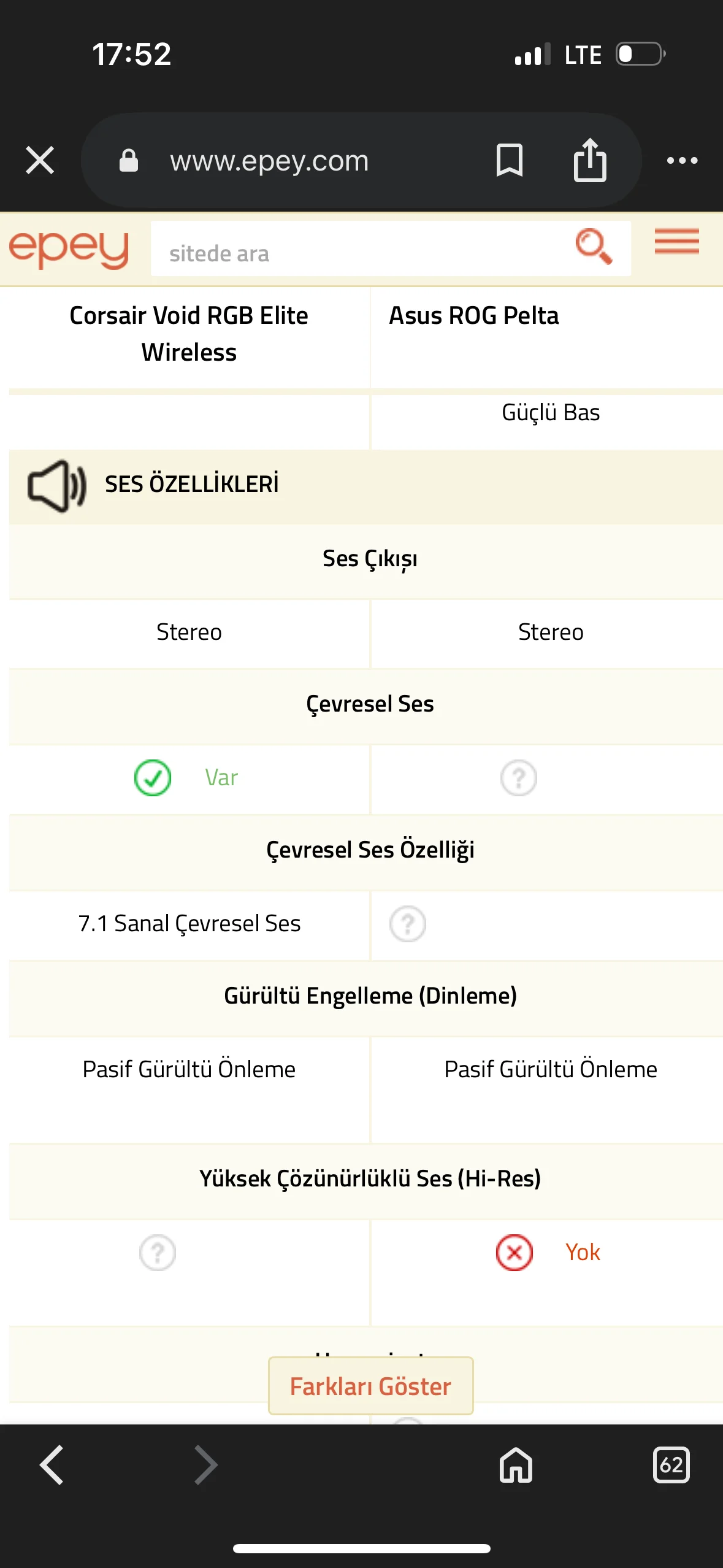Close the browser tab with X
Screen dimensions: 723x1568
[40, 161]
